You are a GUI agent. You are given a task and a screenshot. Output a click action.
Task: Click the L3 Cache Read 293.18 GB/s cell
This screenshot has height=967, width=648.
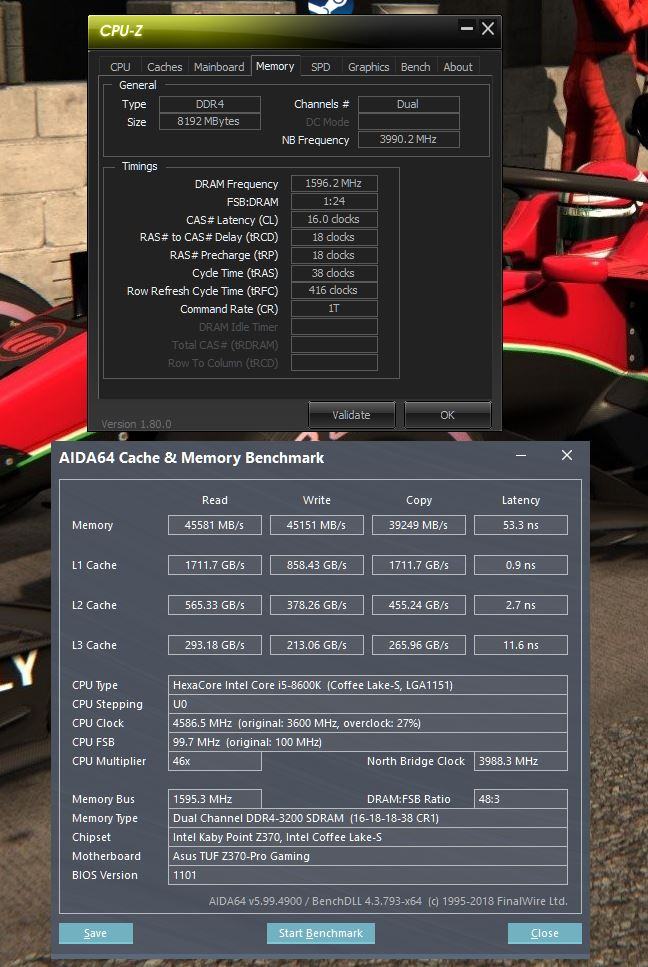coord(215,645)
